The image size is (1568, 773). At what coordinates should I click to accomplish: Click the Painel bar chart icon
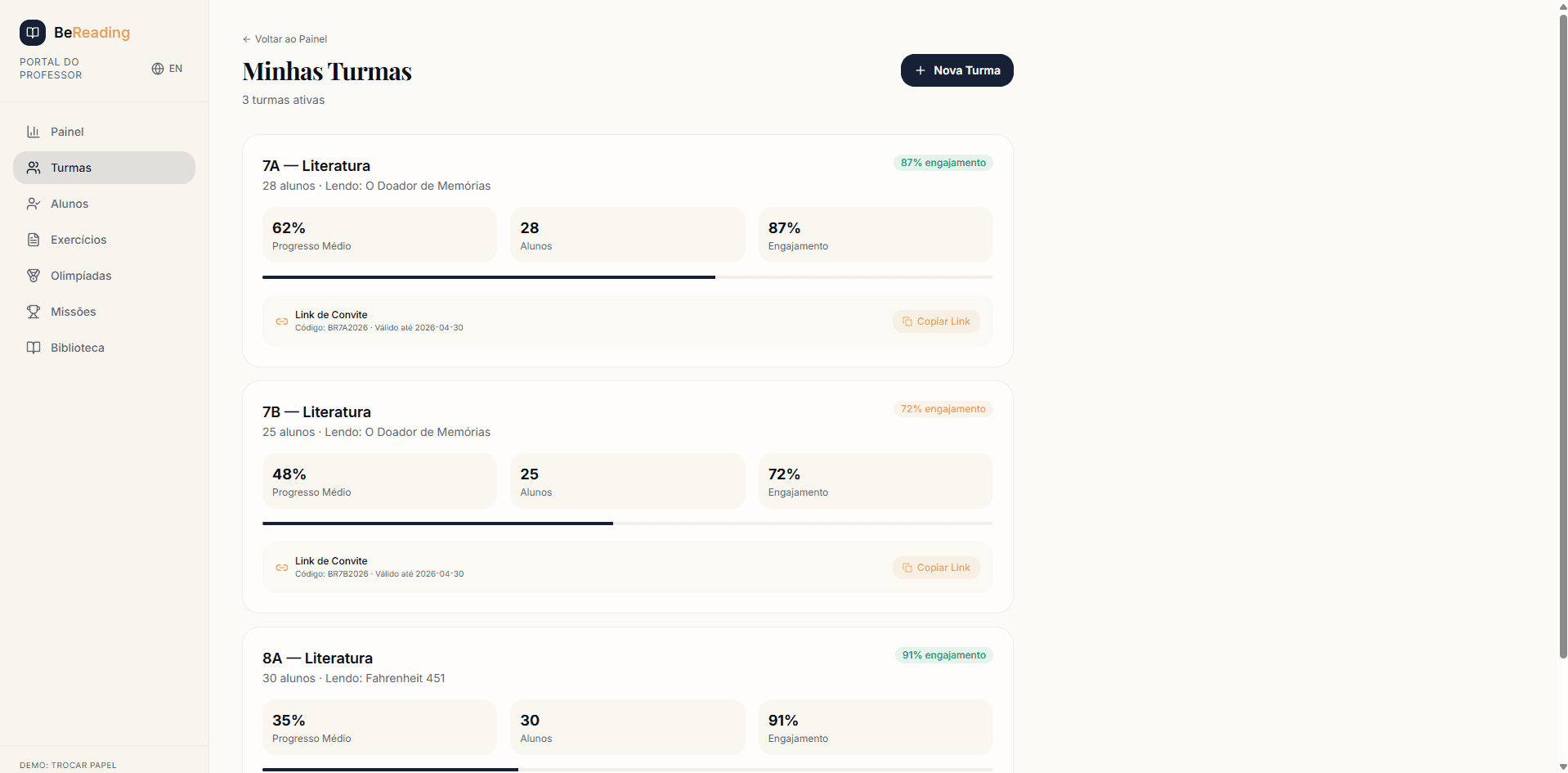click(34, 132)
